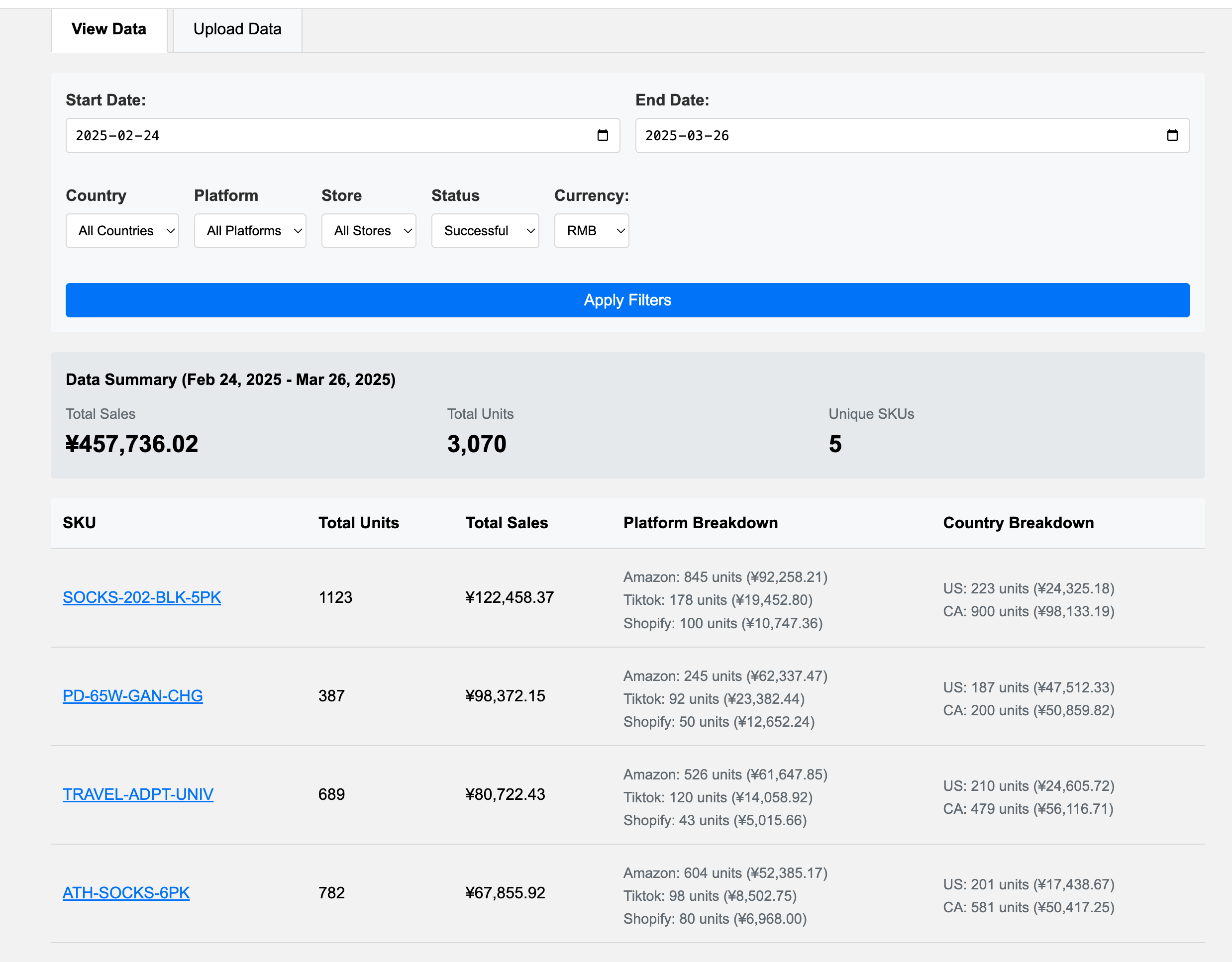Click total sales ¥122,458.37 cell

(510, 597)
